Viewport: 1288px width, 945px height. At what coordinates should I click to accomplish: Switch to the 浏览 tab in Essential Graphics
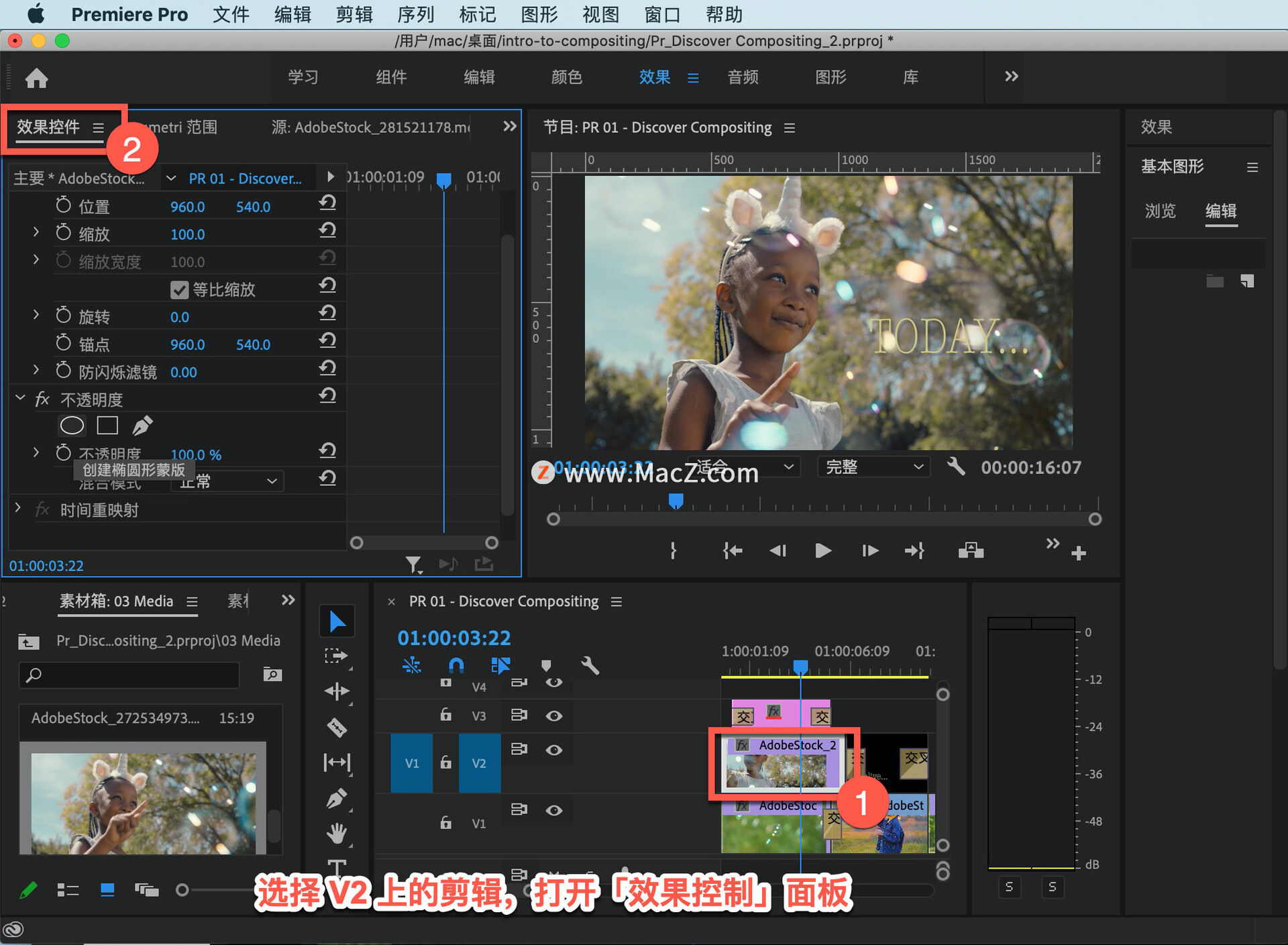1161,211
